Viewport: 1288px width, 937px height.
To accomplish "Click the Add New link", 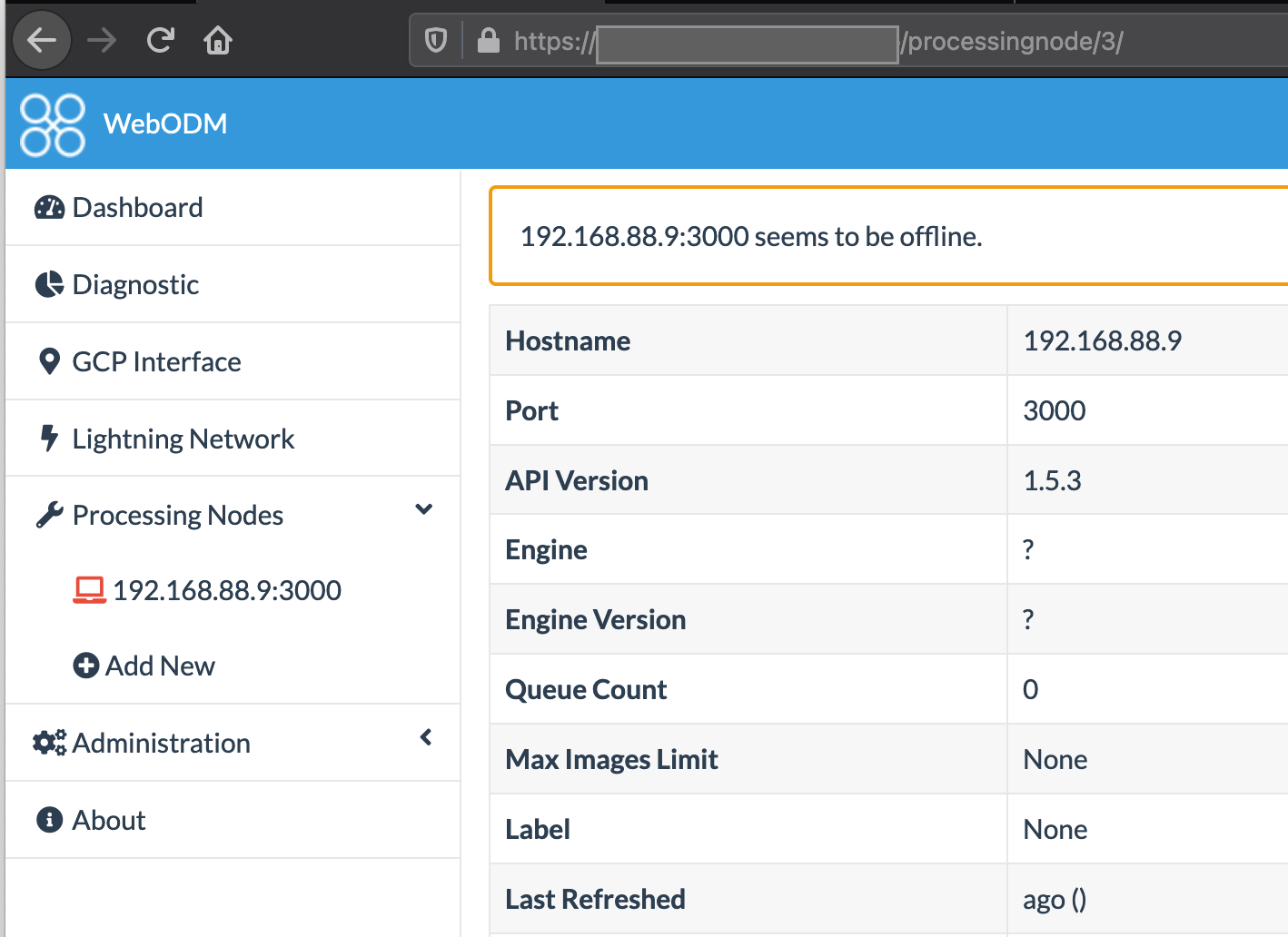I will (160, 665).
